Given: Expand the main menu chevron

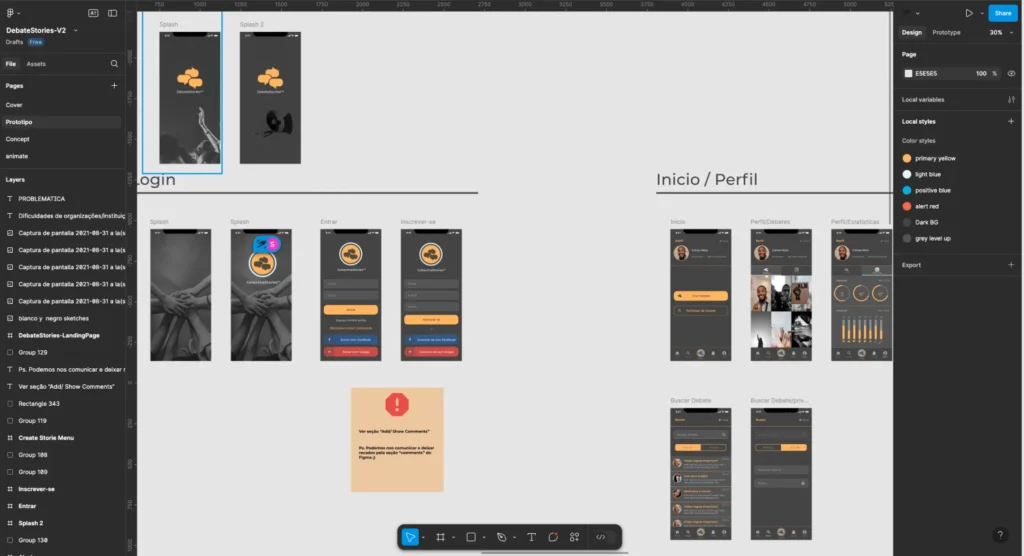Looking at the screenshot, I should [18, 14].
